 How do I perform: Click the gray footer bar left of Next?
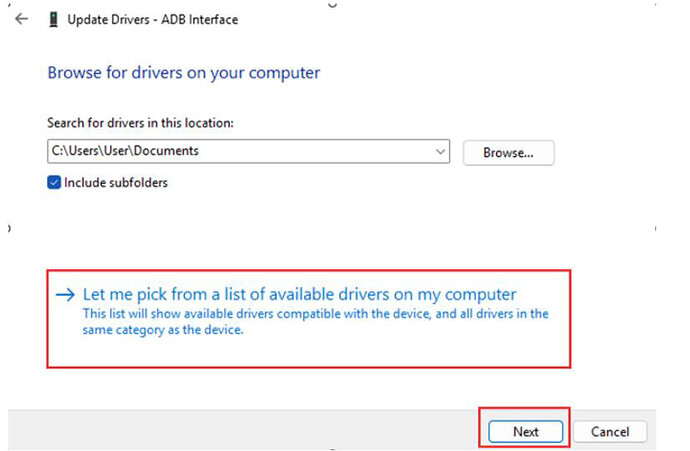tap(242, 430)
